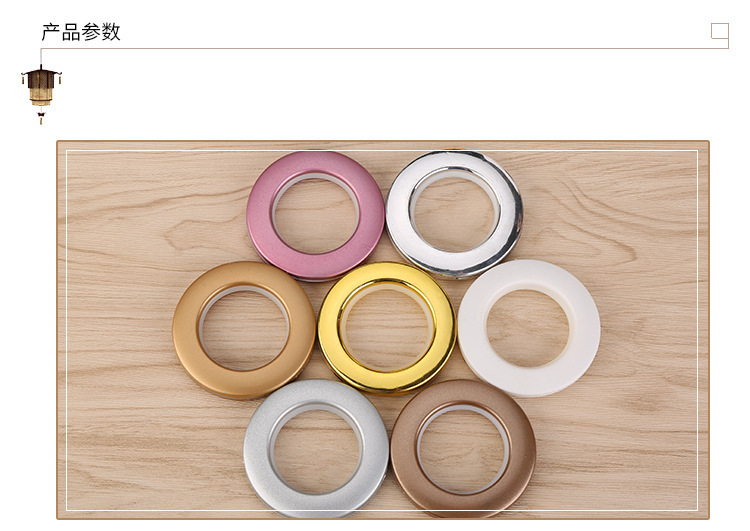750x531 pixels.
Task: Click inside the matte silver ring's hole
Action: [316, 451]
